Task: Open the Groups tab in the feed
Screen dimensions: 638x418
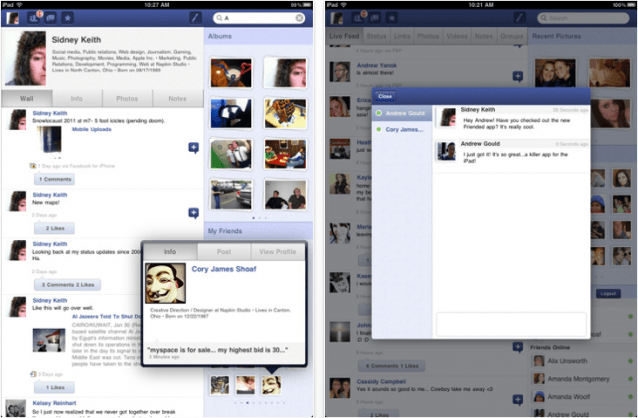Action: click(511, 36)
